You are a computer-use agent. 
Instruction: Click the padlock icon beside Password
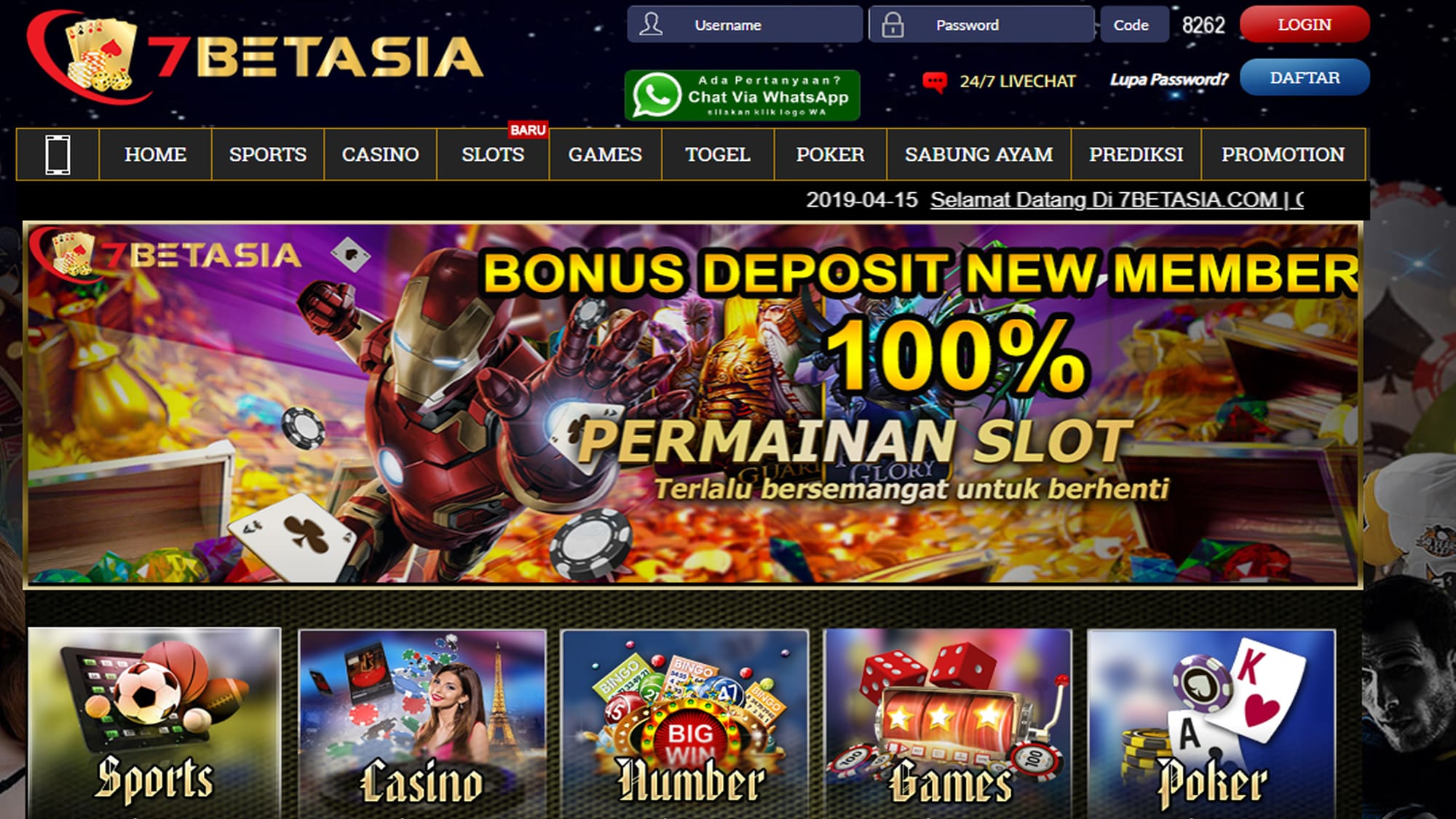click(893, 24)
